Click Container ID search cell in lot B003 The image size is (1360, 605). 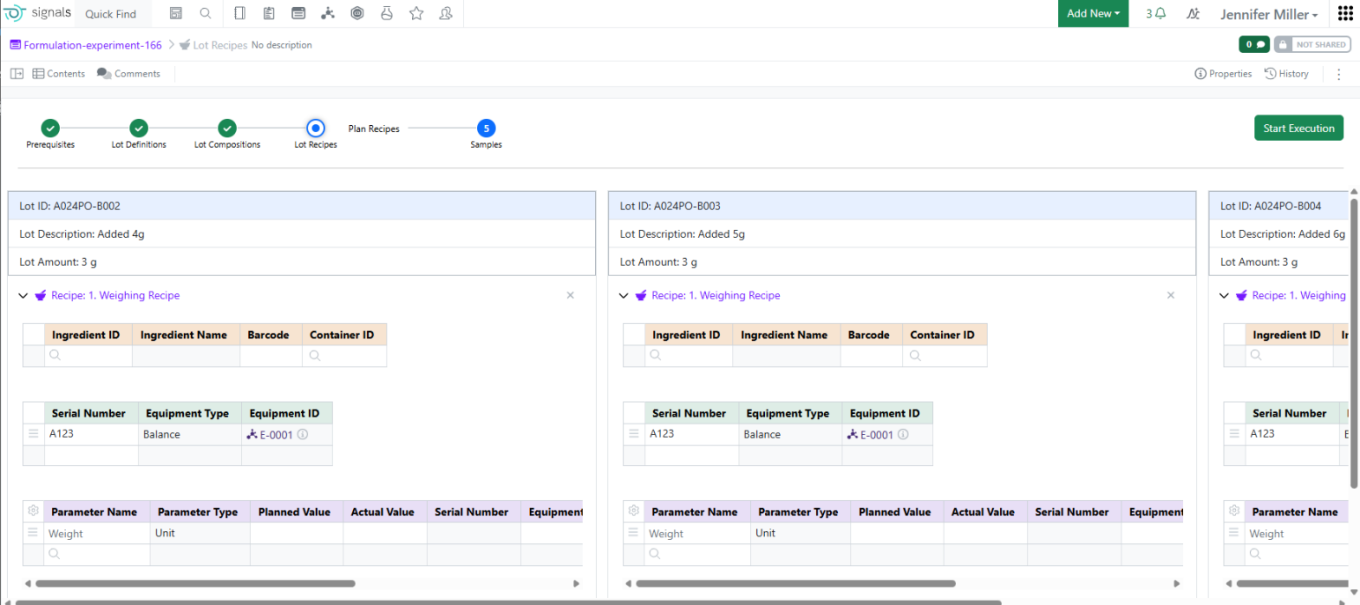[x=944, y=356]
